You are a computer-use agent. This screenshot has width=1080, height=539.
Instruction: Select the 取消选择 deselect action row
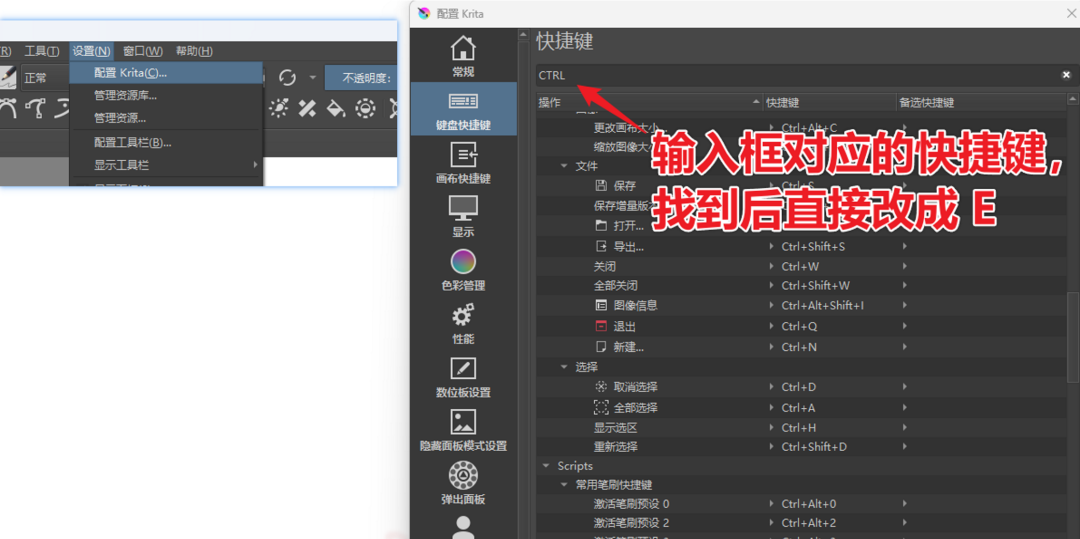coord(802,387)
